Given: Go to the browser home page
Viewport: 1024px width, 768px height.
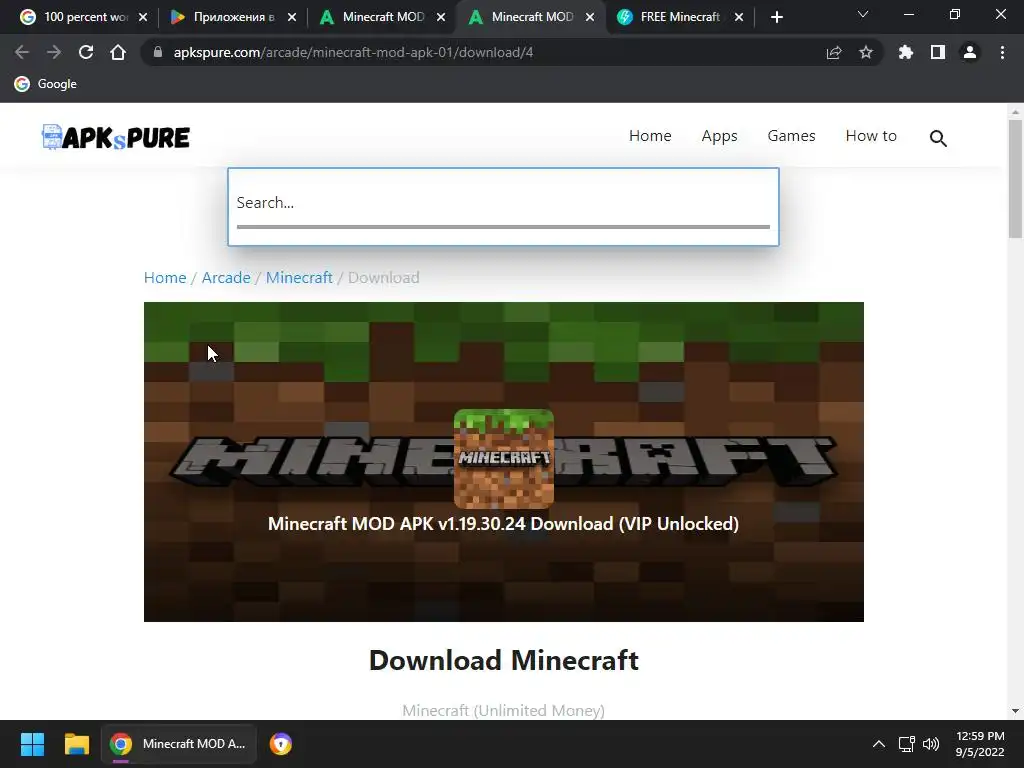Looking at the screenshot, I should 118,52.
